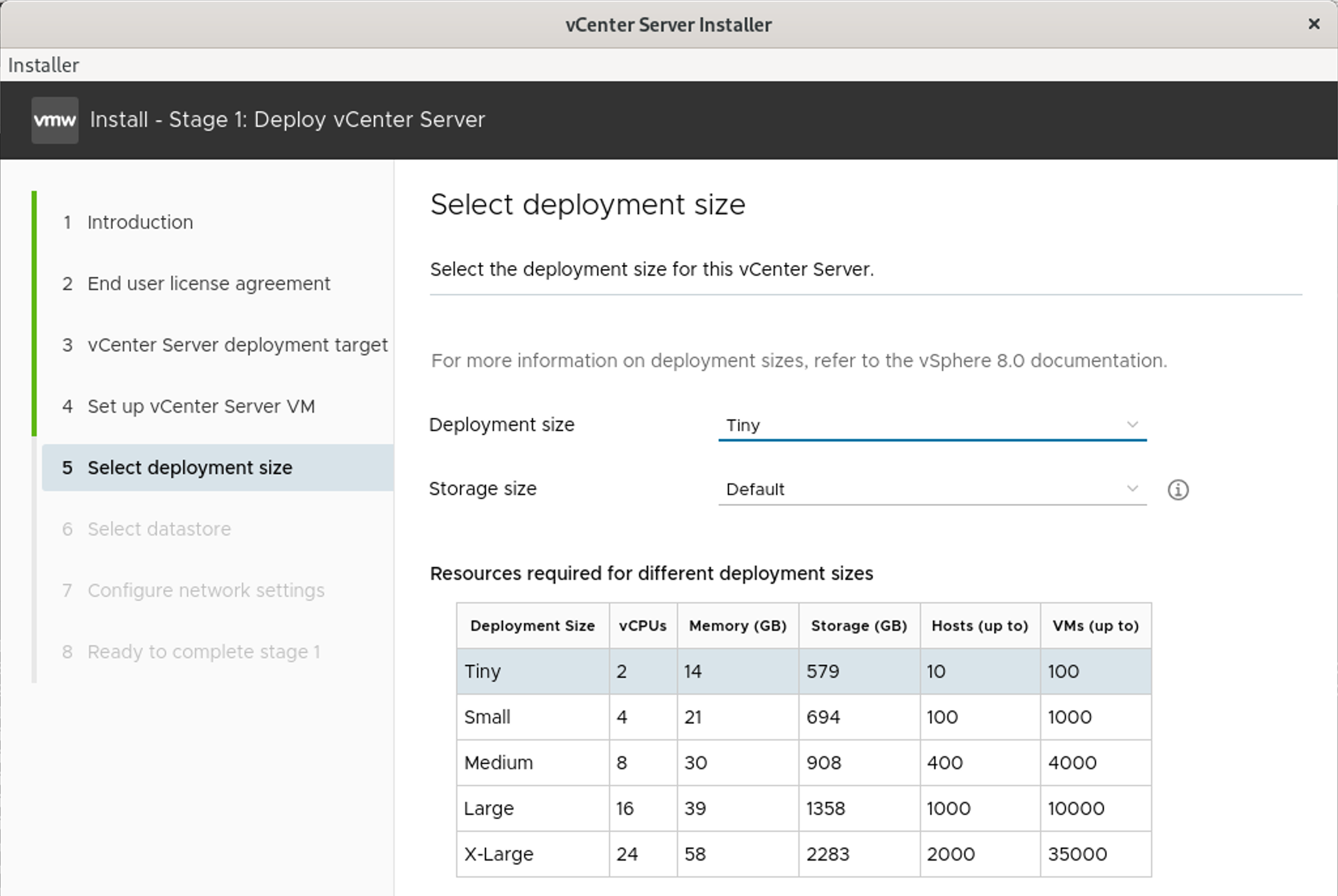Go to Ready to complete stage 1
This screenshot has width=1338, height=896.
[203, 652]
